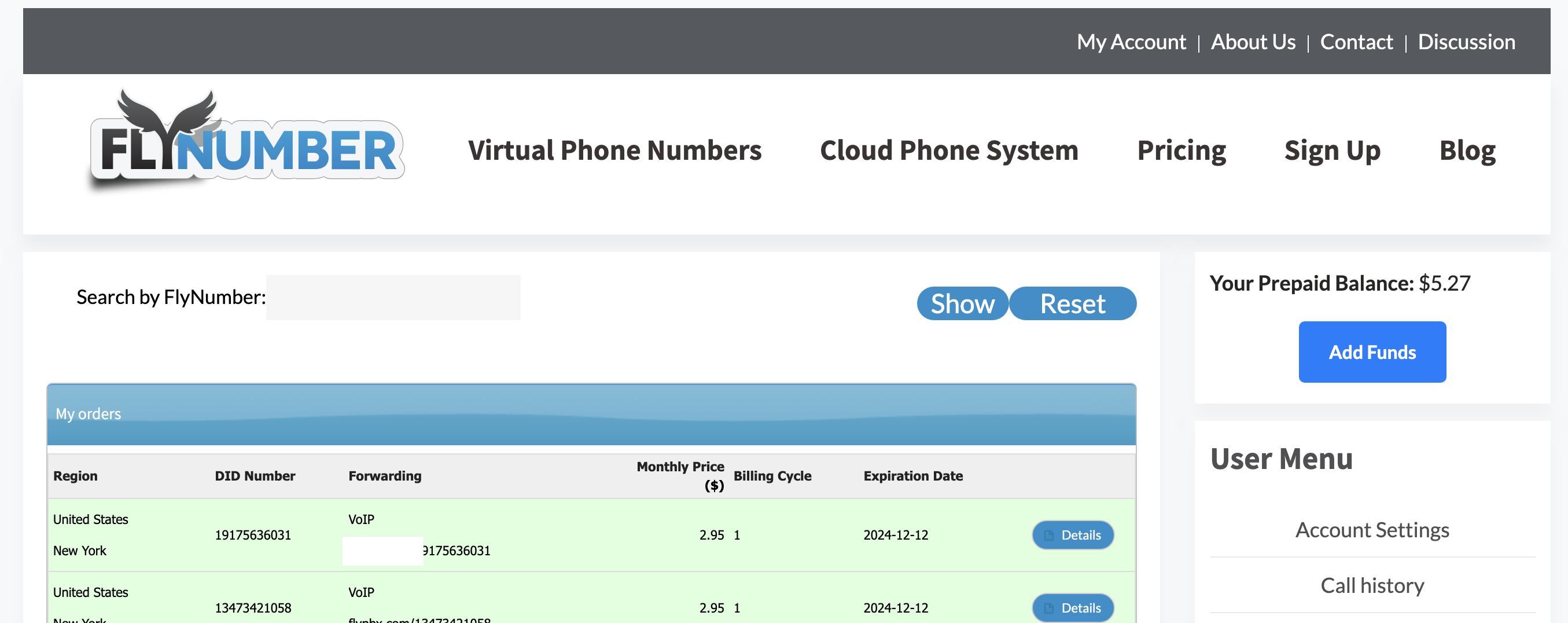The image size is (1568, 623).
Task: Click the Forwarding column header
Action: coord(385,475)
